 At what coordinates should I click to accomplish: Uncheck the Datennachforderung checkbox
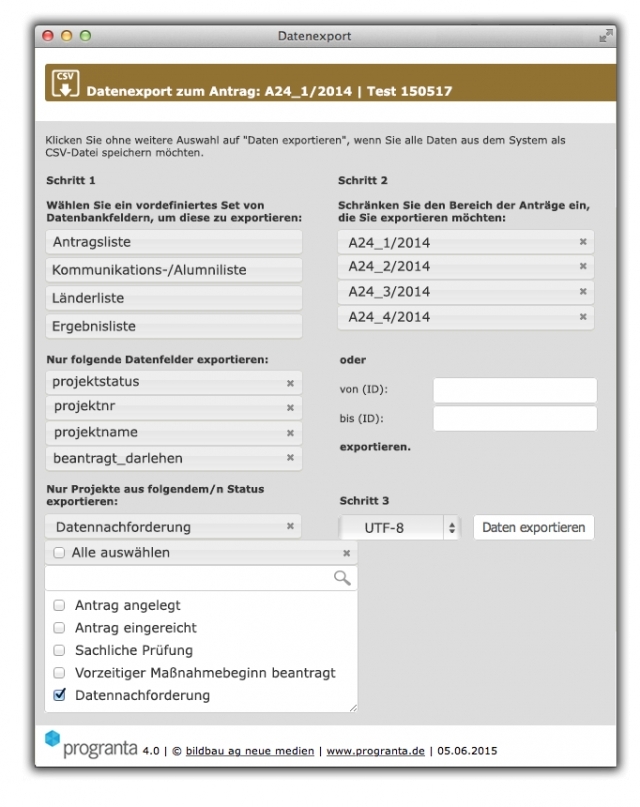tap(59, 696)
